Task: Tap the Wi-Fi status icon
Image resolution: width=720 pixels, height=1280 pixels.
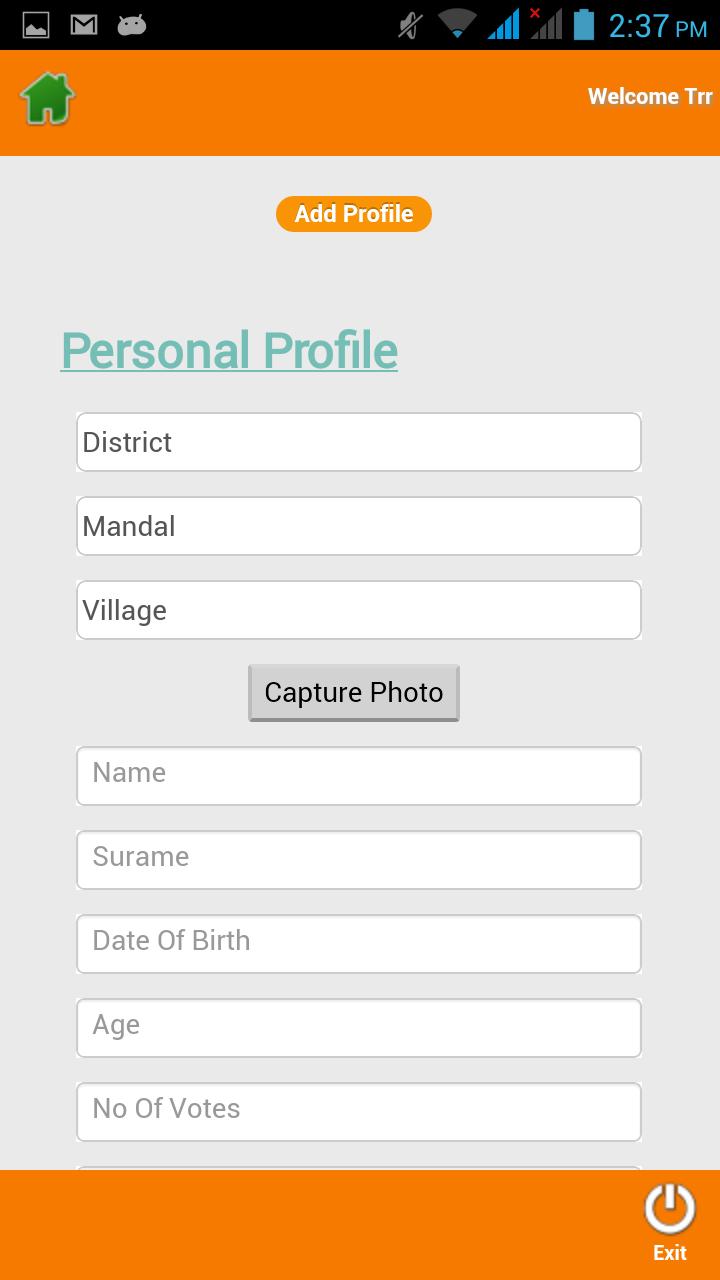Action: pos(457,24)
